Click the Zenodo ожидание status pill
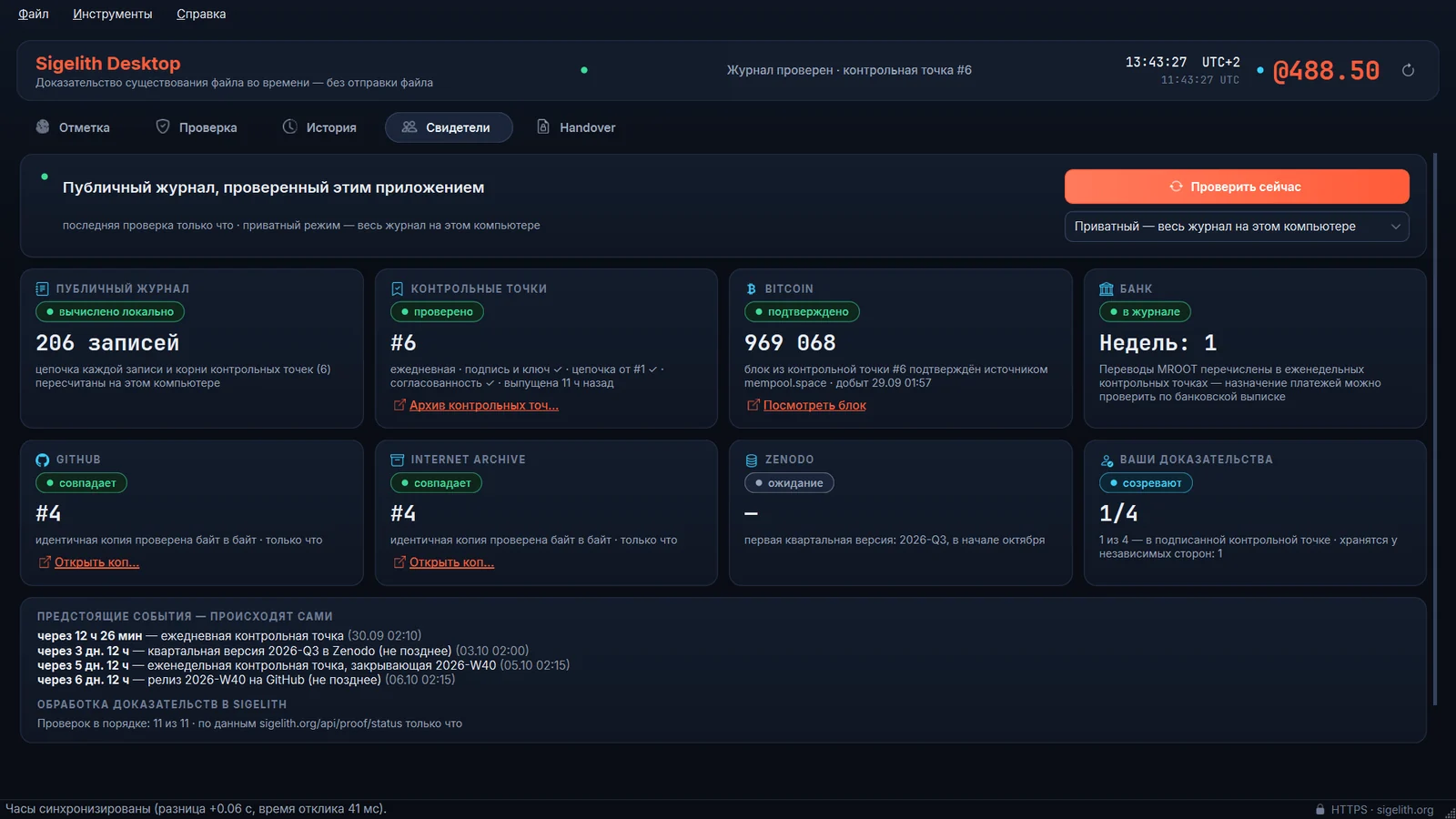 point(789,482)
